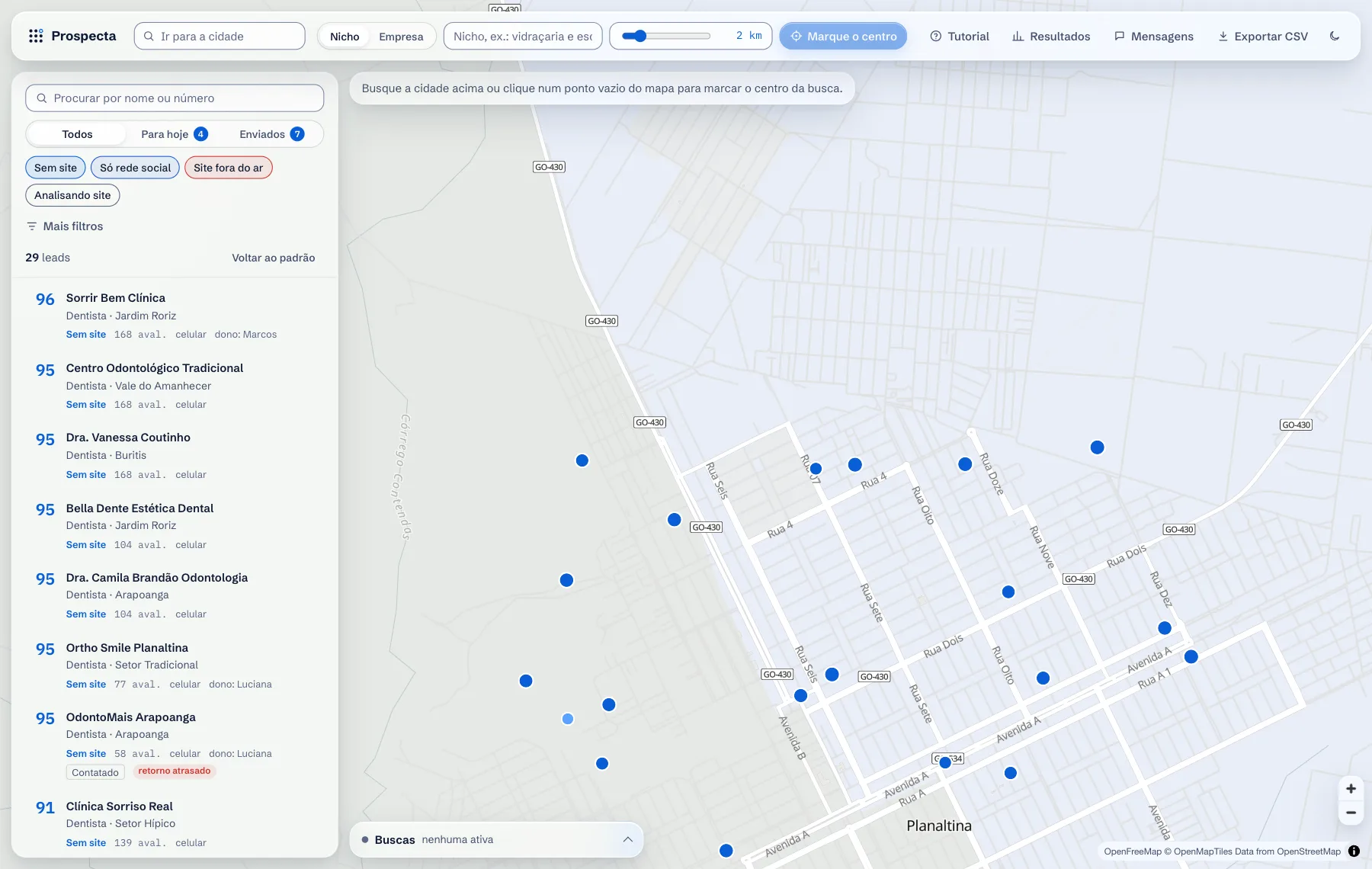
Task: Open the Ortho Smile Planaltina lead
Action: point(175,665)
